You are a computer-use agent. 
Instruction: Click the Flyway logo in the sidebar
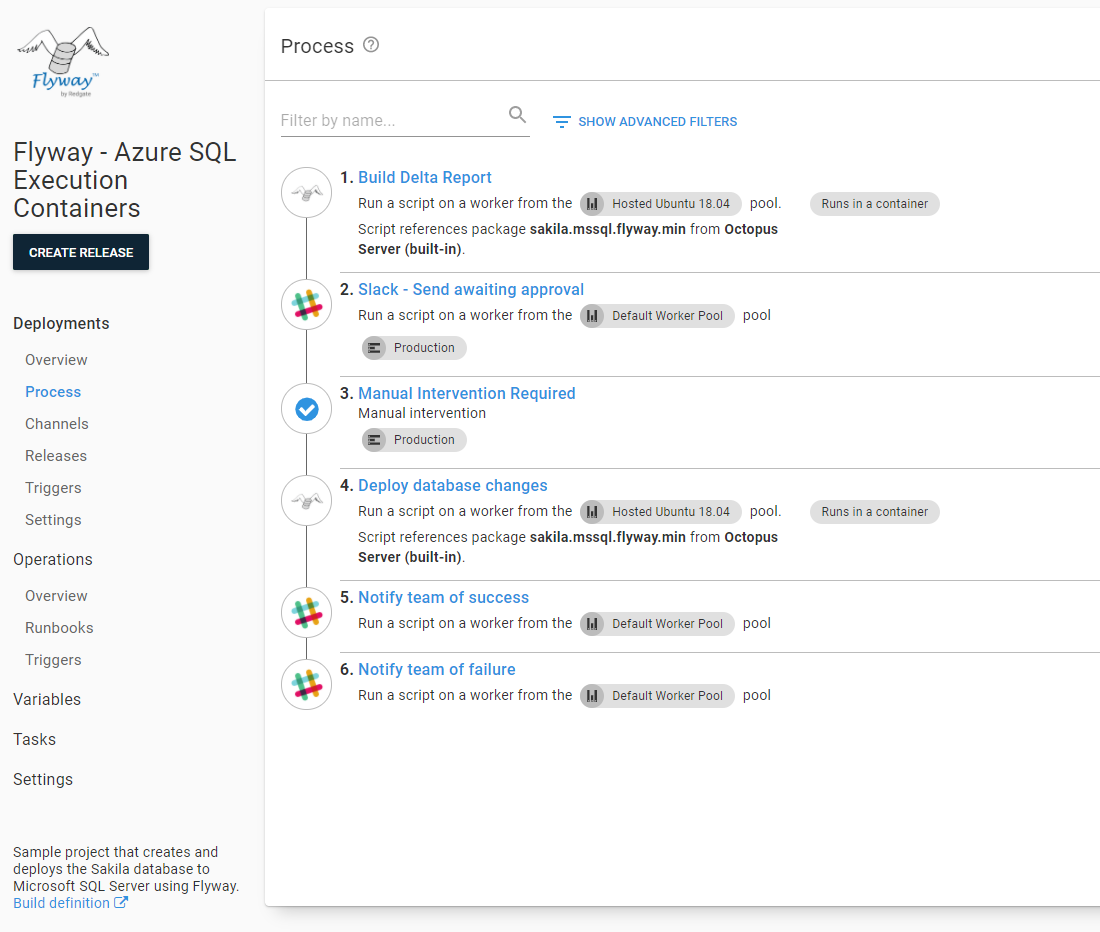62,60
